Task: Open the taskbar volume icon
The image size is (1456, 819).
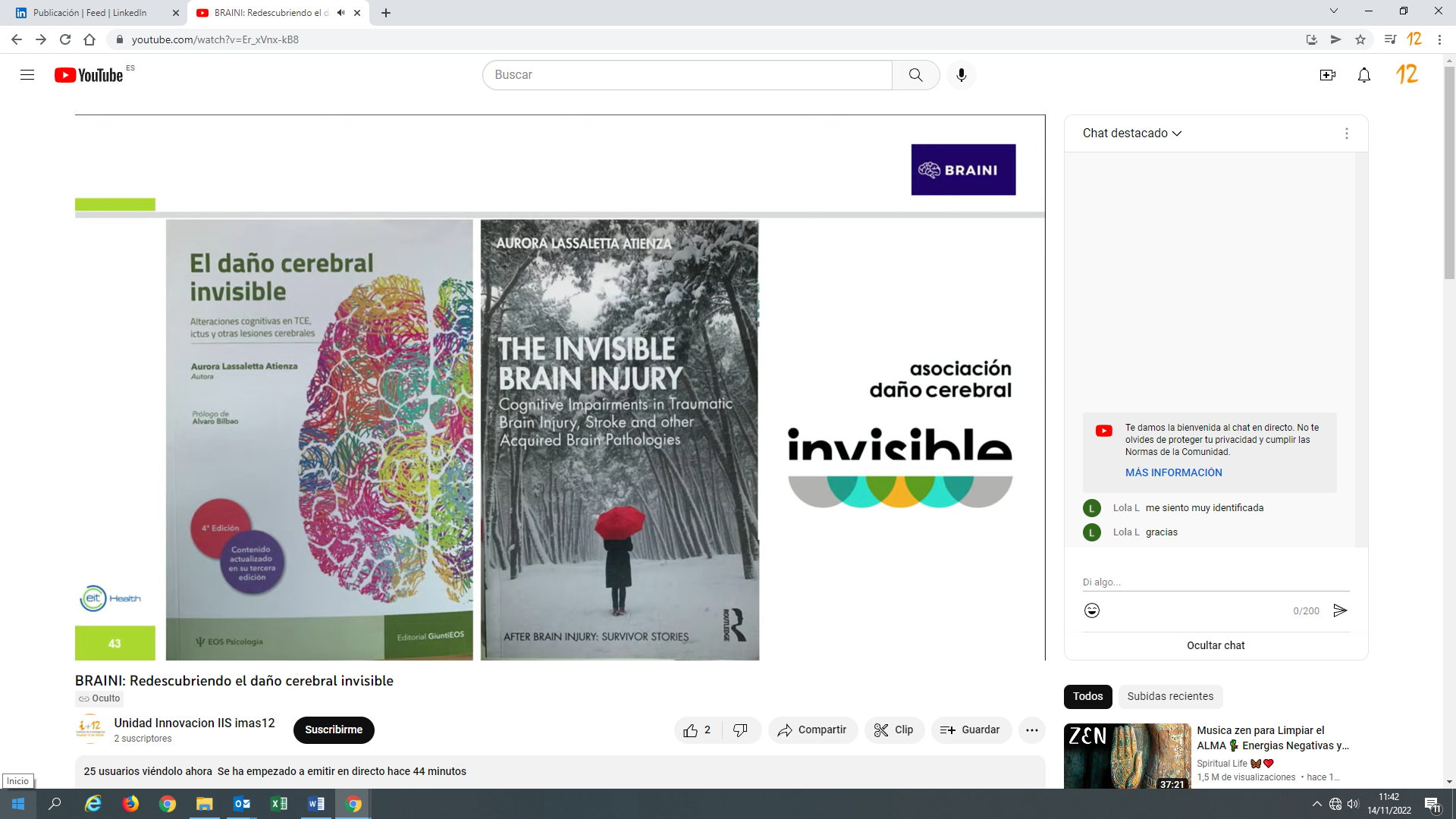Action: 1354,804
